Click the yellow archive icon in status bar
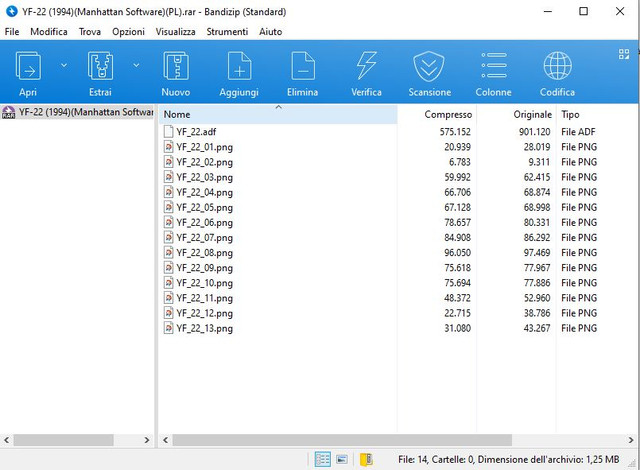Viewport: 640px width, 470px height. (x=366, y=459)
